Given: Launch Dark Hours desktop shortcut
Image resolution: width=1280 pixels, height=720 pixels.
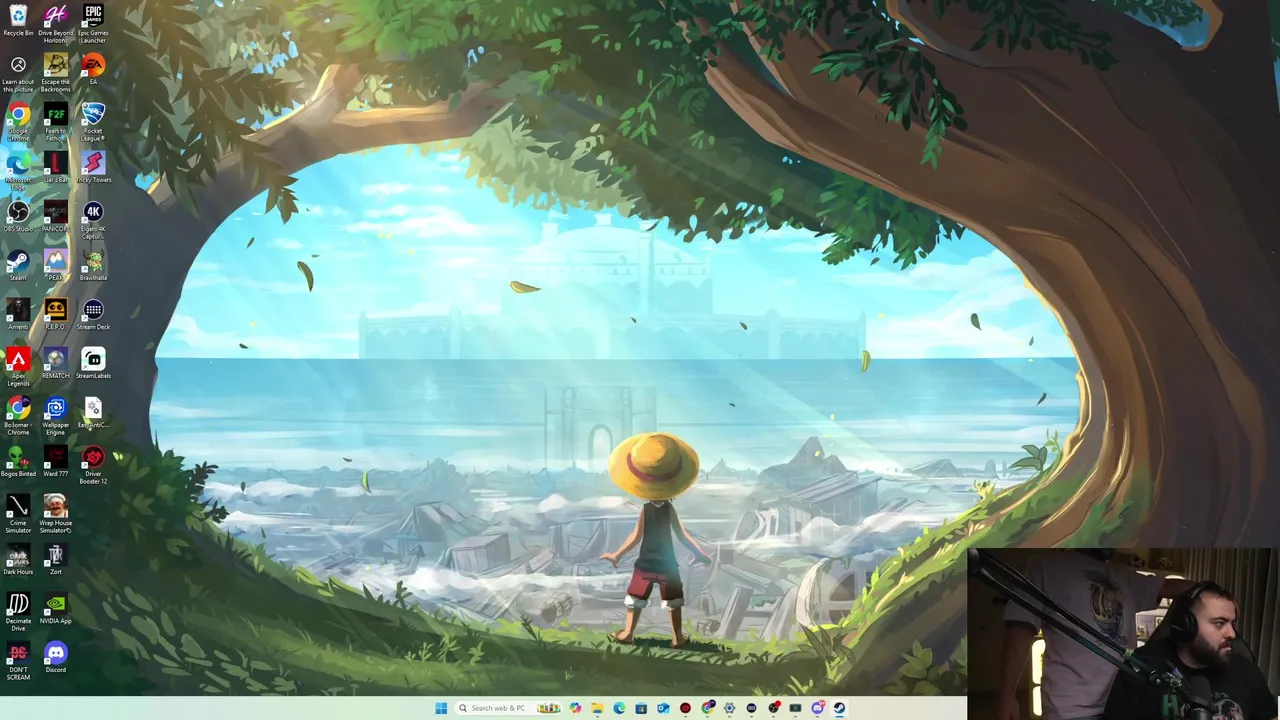Looking at the screenshot, I should click(x=18, y=559).
